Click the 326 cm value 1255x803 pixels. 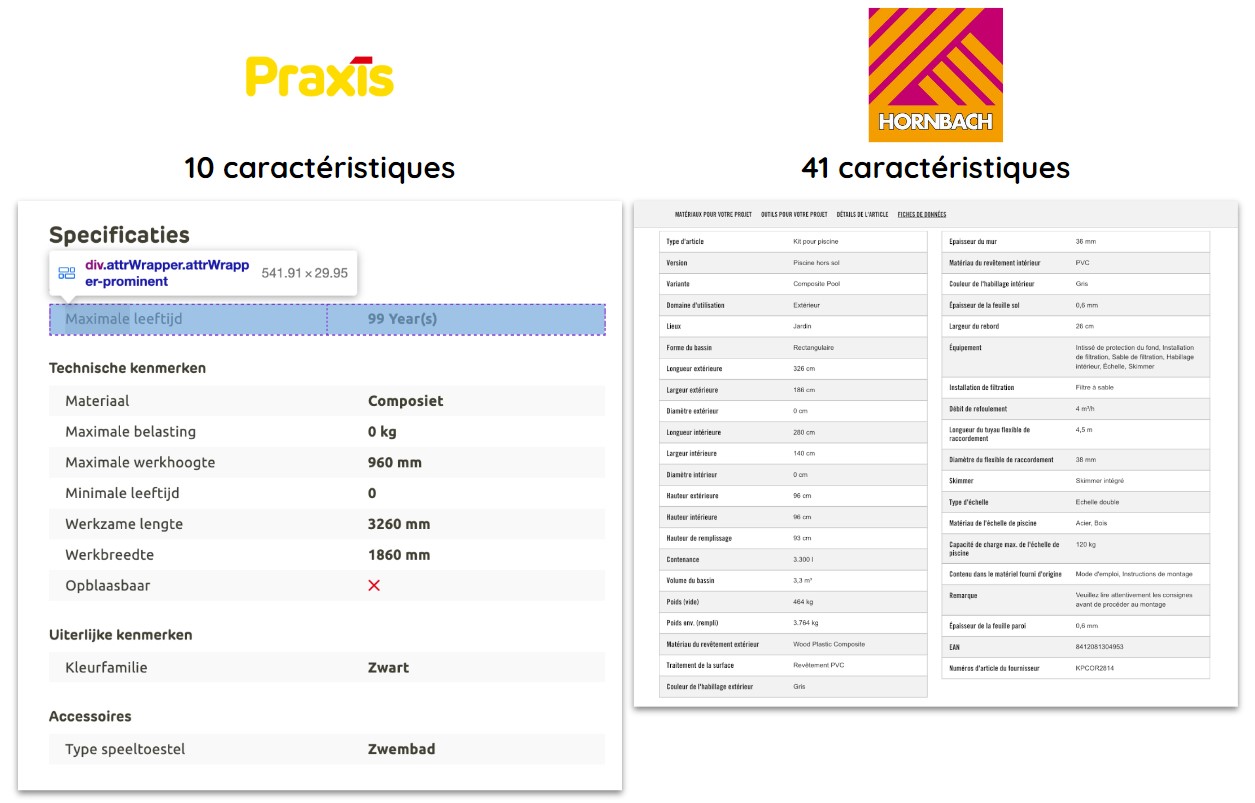tap(803, 369)
